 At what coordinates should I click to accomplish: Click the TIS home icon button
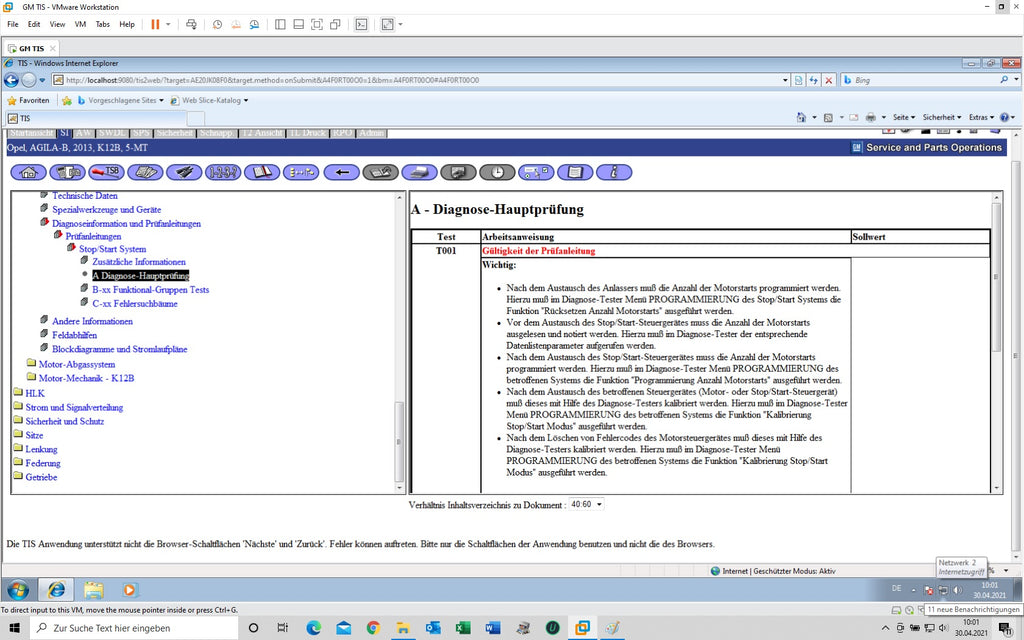pyautogui.click(x=28, y=172)
